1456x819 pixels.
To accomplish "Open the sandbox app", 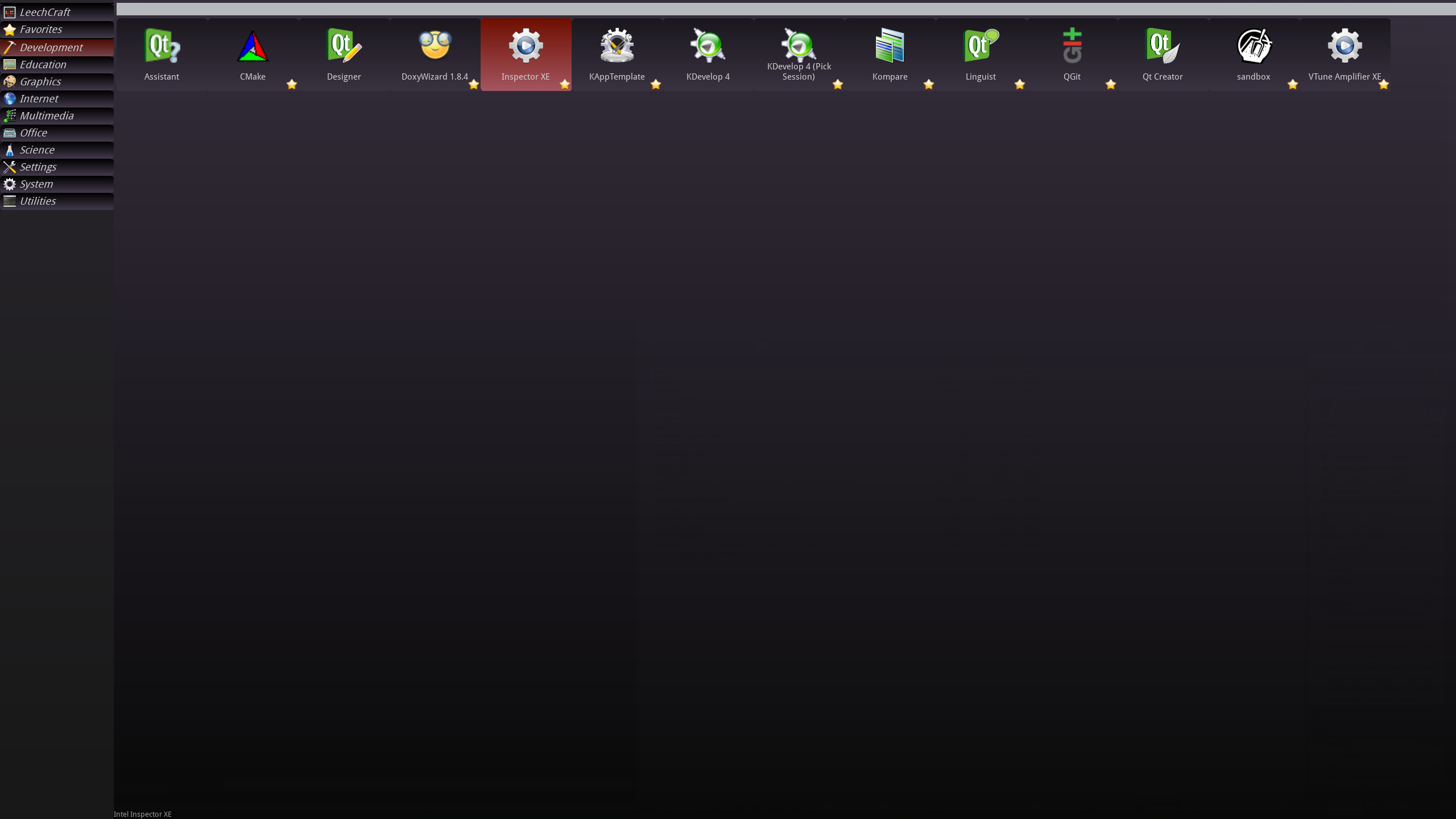I will click(1254, 55).
